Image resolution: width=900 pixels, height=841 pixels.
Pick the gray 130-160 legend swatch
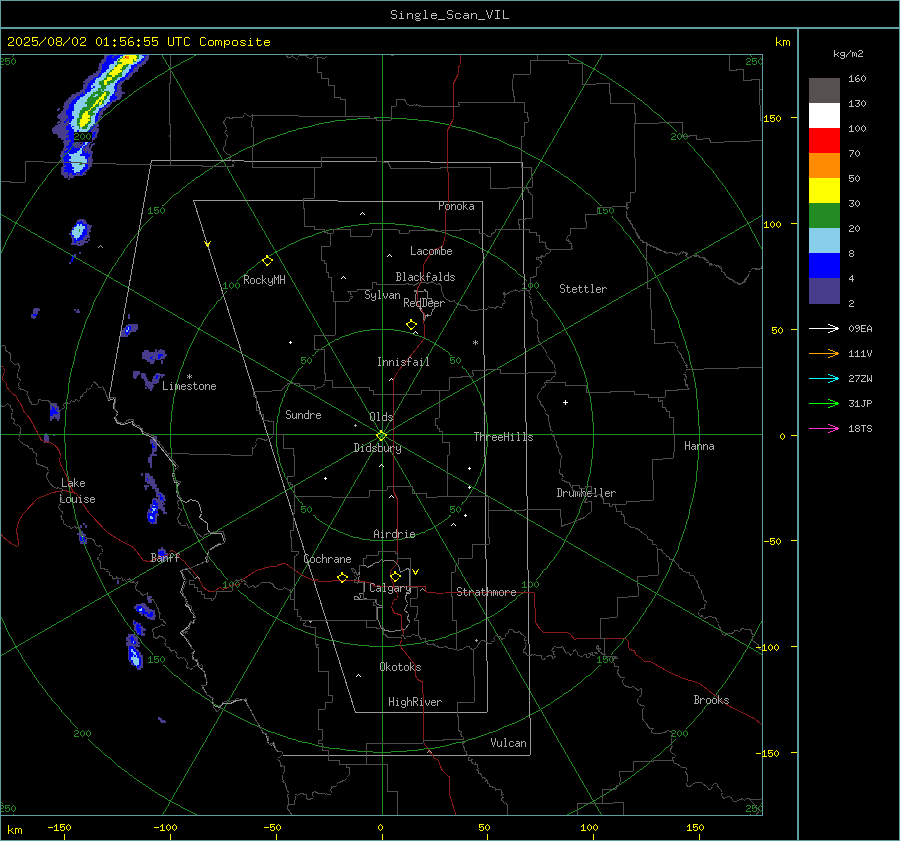coord(824,91)
